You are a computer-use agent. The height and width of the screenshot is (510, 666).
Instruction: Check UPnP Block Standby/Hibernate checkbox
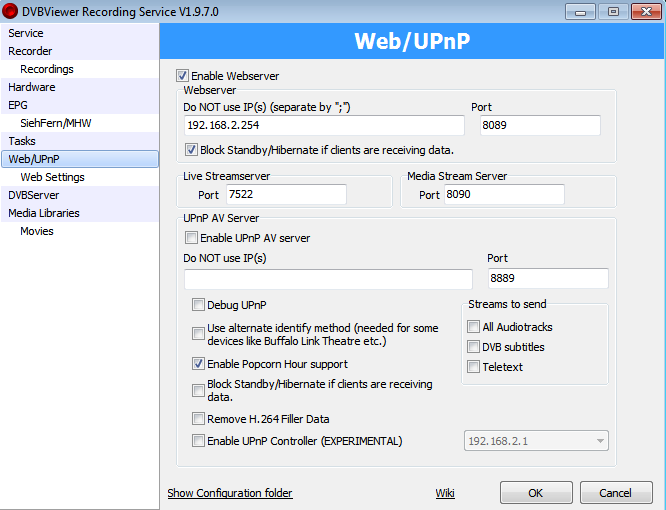(x=198, y=390)
